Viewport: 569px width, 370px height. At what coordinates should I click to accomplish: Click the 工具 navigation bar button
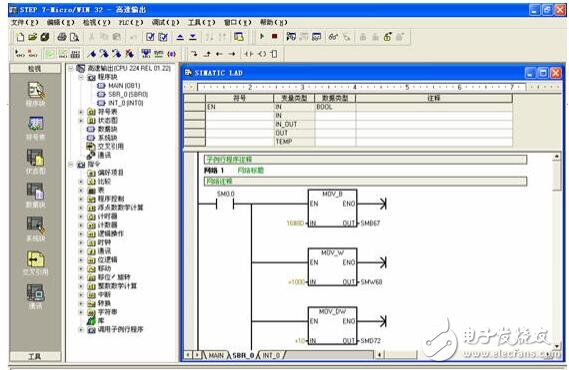point(35,357)
